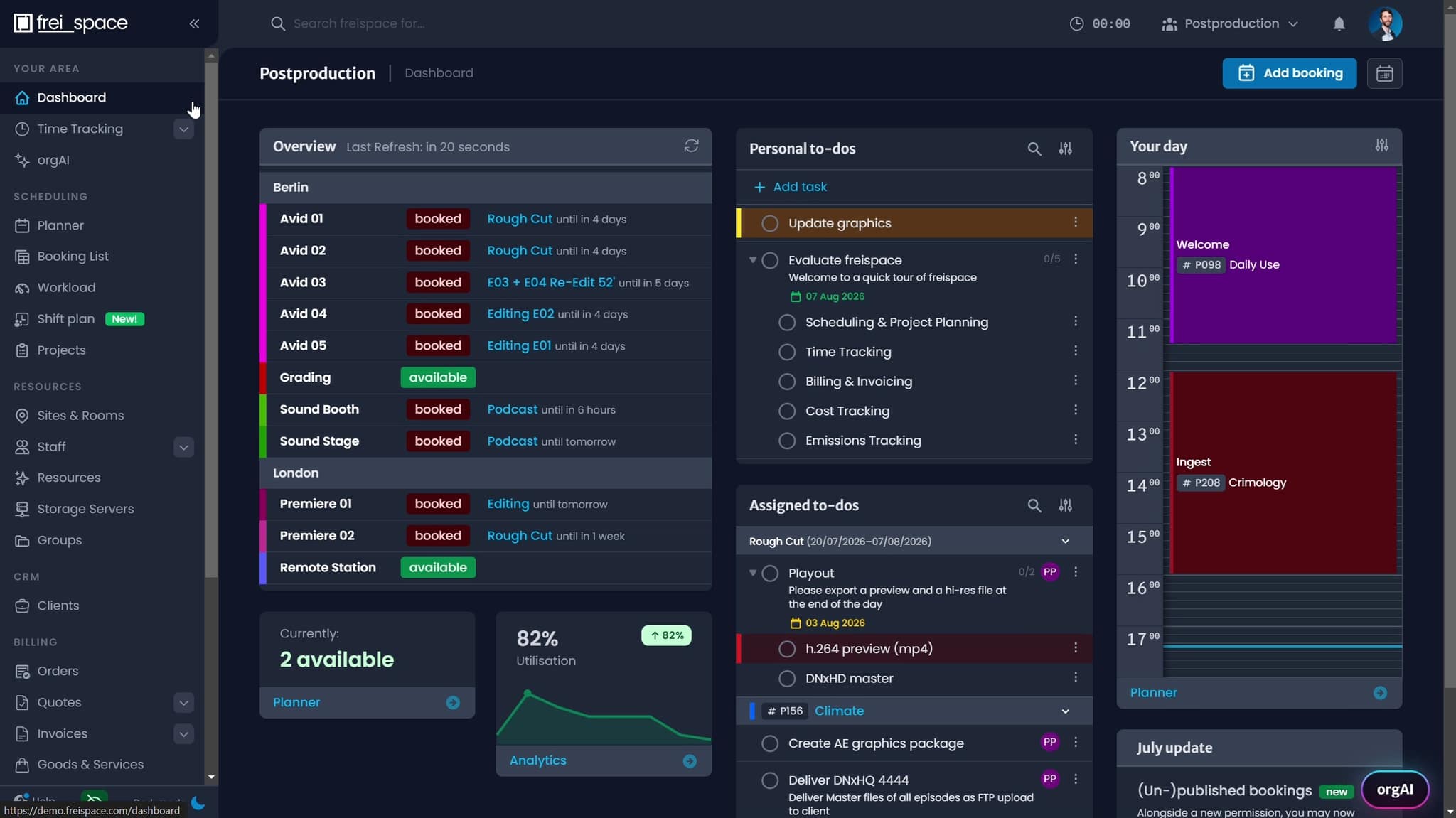
Task: Open calendar view icon beside Add booking
Action: 1384,73
